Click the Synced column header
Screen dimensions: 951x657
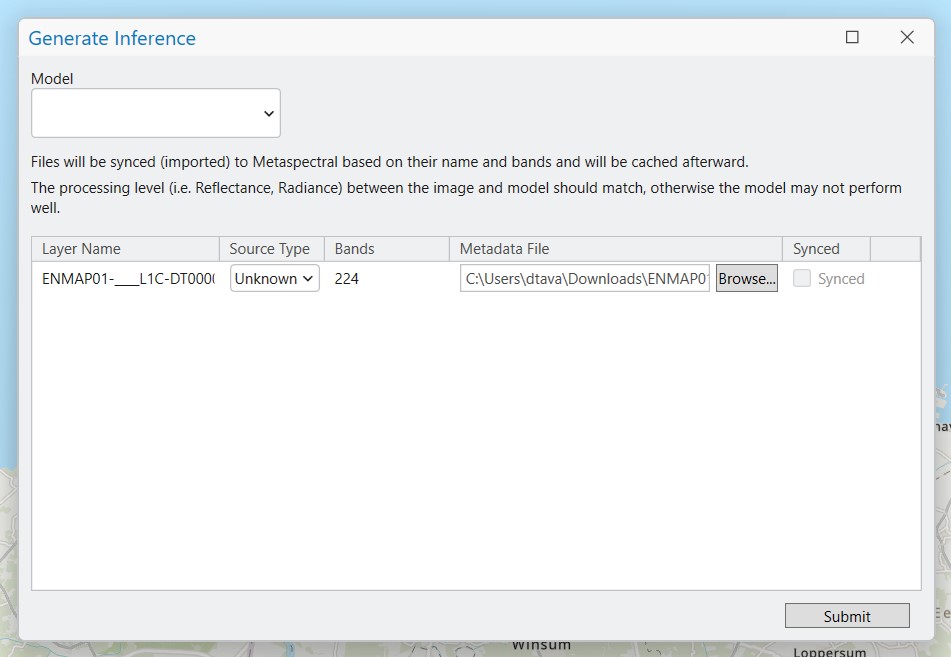(x=825, y=249)
